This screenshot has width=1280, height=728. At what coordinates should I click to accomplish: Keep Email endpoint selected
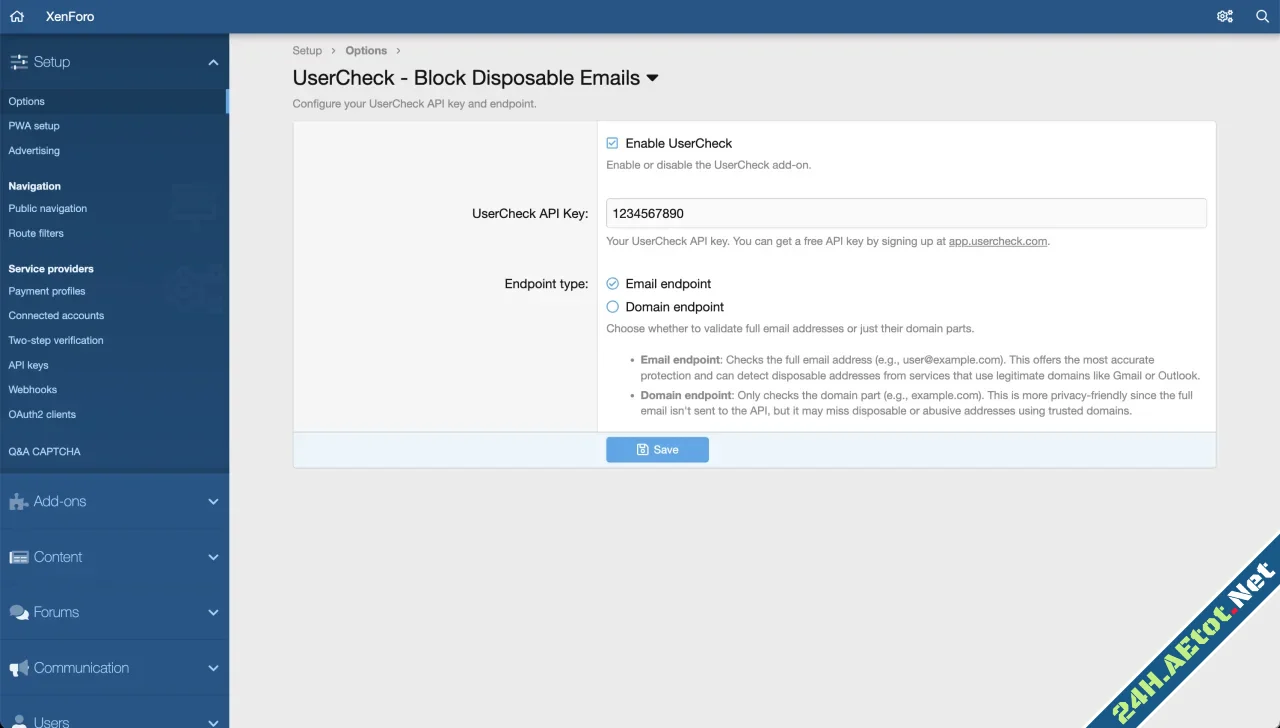coord(612,283)
